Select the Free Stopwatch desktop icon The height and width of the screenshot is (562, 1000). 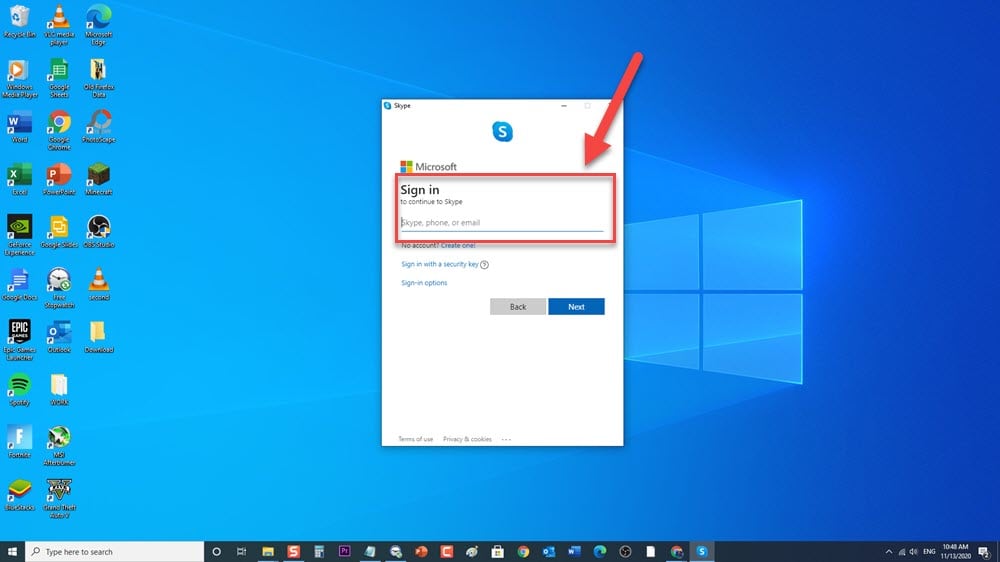(x=59, y=288)
